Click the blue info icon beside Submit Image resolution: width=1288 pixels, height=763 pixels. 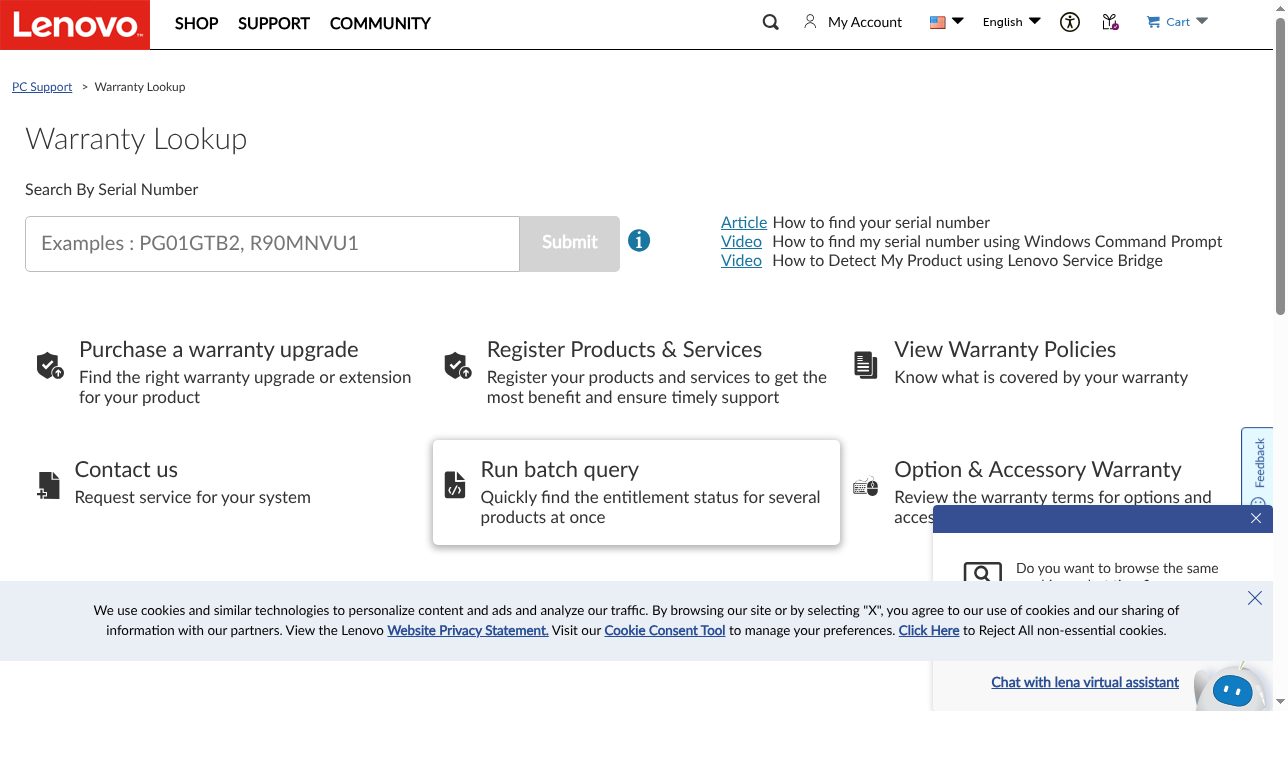point(639,241)
